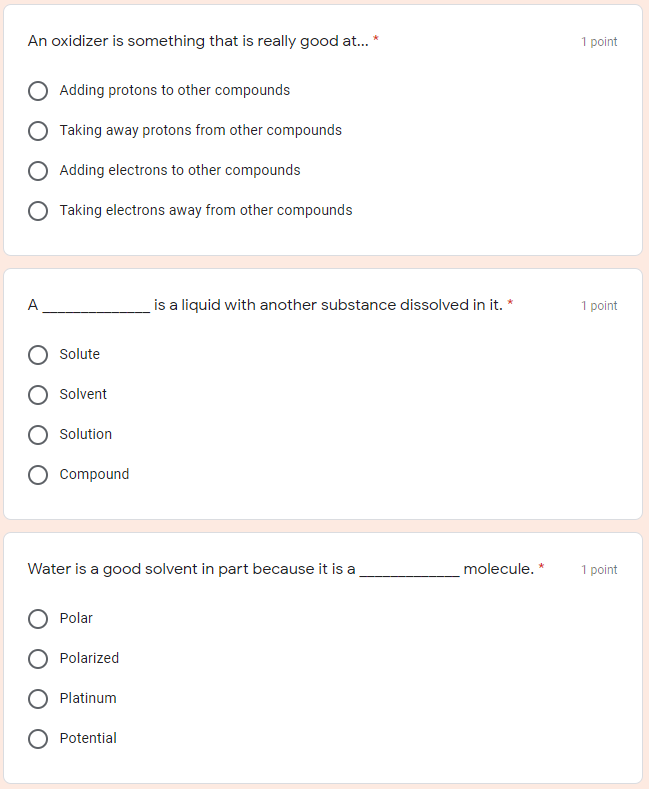Choose the Polarized answer
Viewport: 649px width, 789px height.
click(38, 659)
